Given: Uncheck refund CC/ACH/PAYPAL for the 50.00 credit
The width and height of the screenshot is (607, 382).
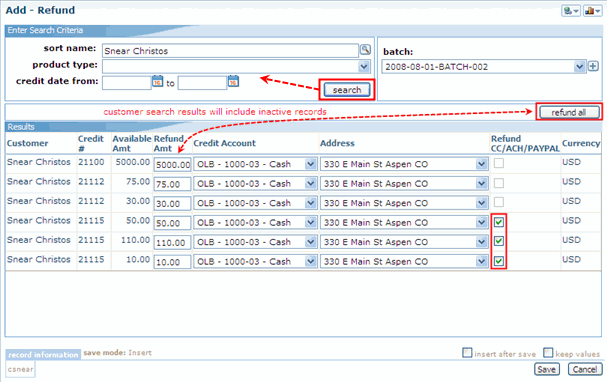Looking at the screenshot, I should click(x=499, y=222).
